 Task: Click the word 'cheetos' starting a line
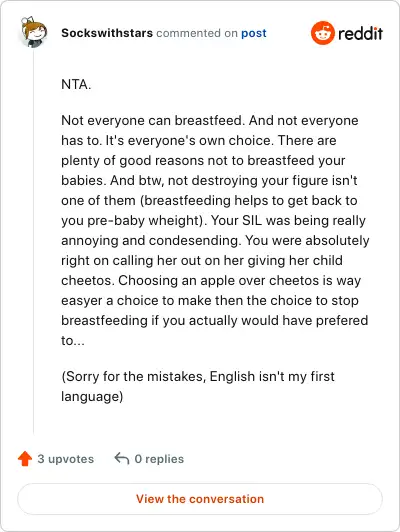[x=88, y=281]
